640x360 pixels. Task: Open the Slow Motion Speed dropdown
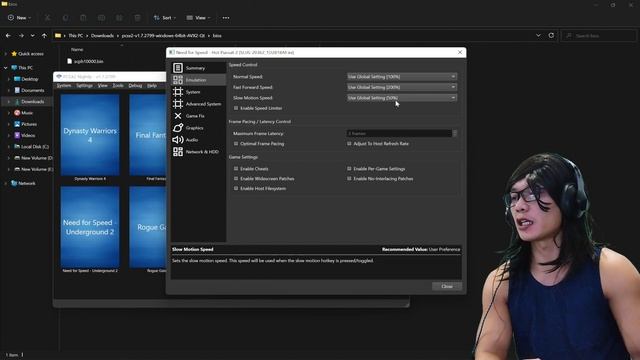tap(402, 98)
